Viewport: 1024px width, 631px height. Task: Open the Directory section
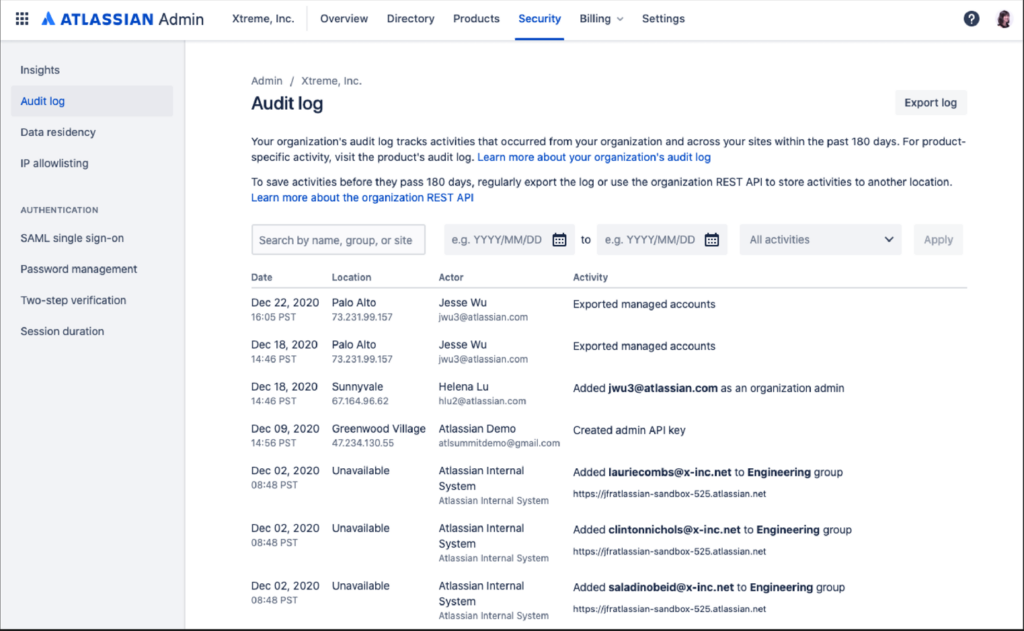click(410, 18)
